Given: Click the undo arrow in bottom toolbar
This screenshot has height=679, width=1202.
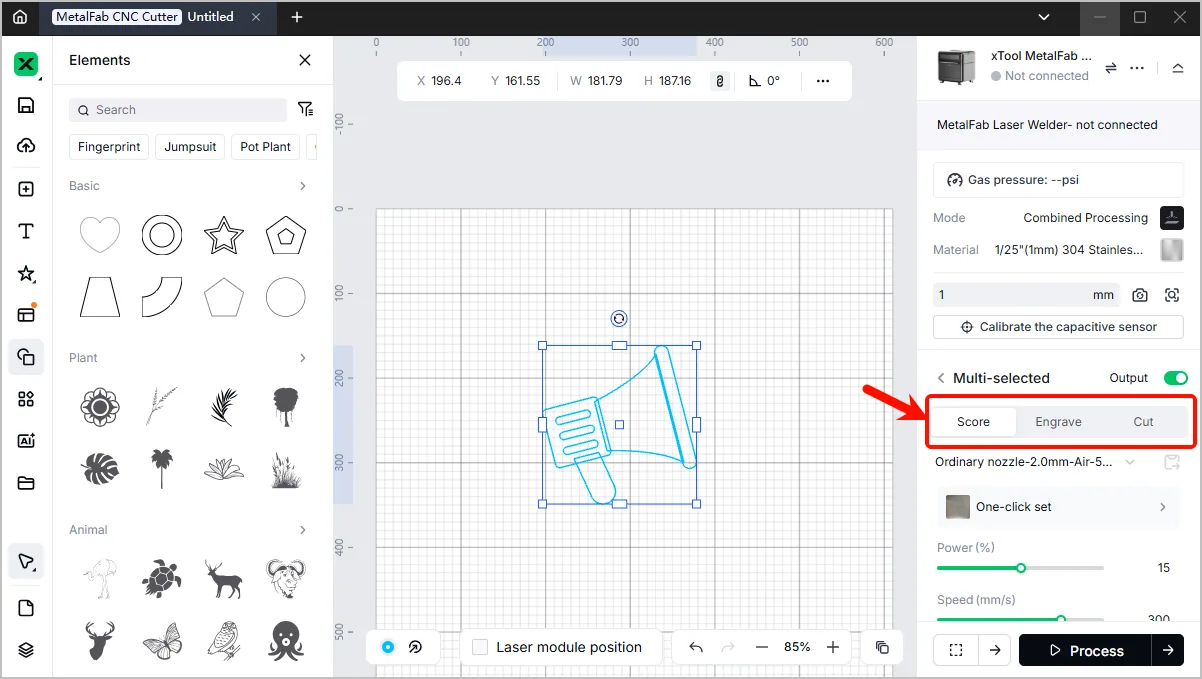Looking at the screenshot, I should pyautogui.click(x=696, y=647).
